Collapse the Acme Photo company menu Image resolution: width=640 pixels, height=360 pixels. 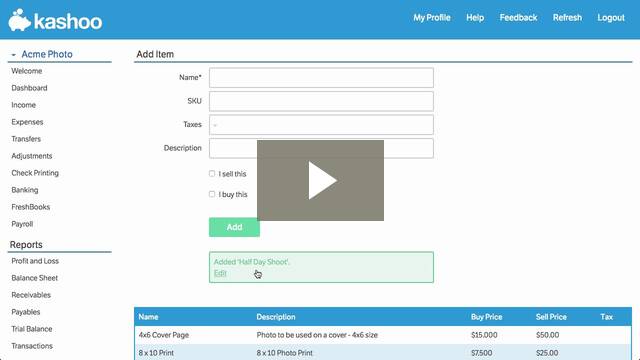click(13, 55)
